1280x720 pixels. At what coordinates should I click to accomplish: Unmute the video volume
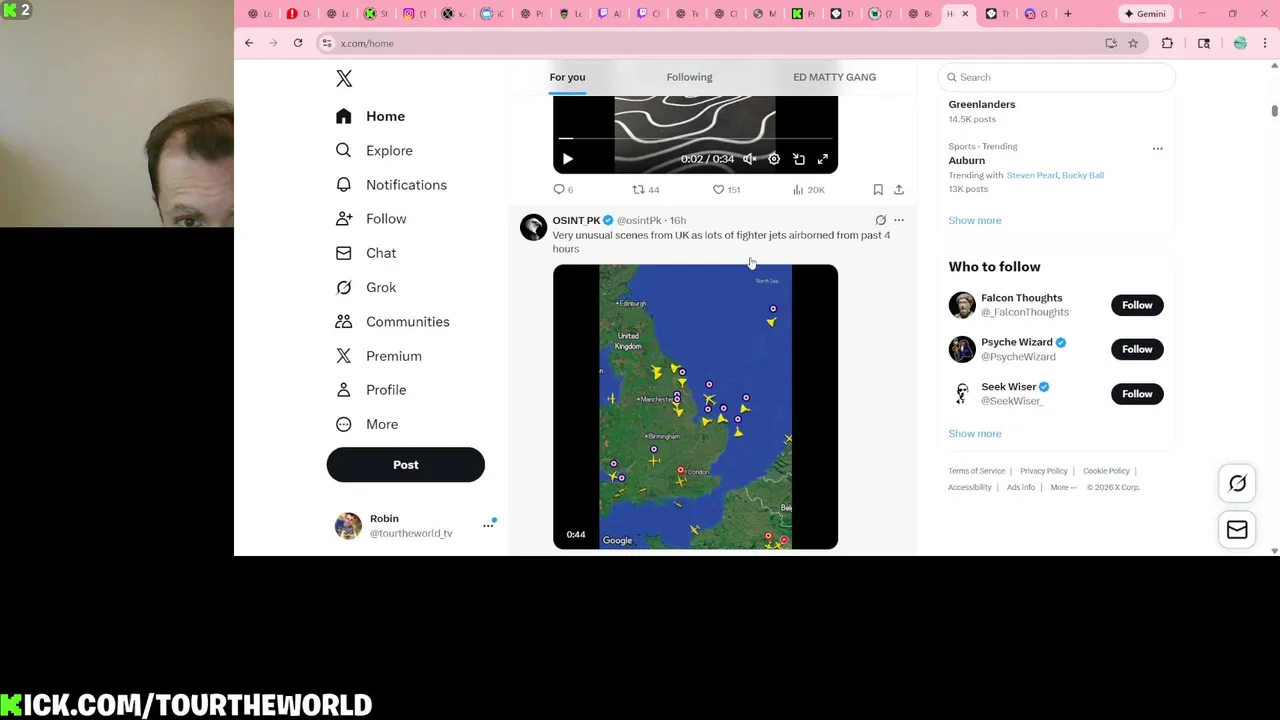pos(749,159)
